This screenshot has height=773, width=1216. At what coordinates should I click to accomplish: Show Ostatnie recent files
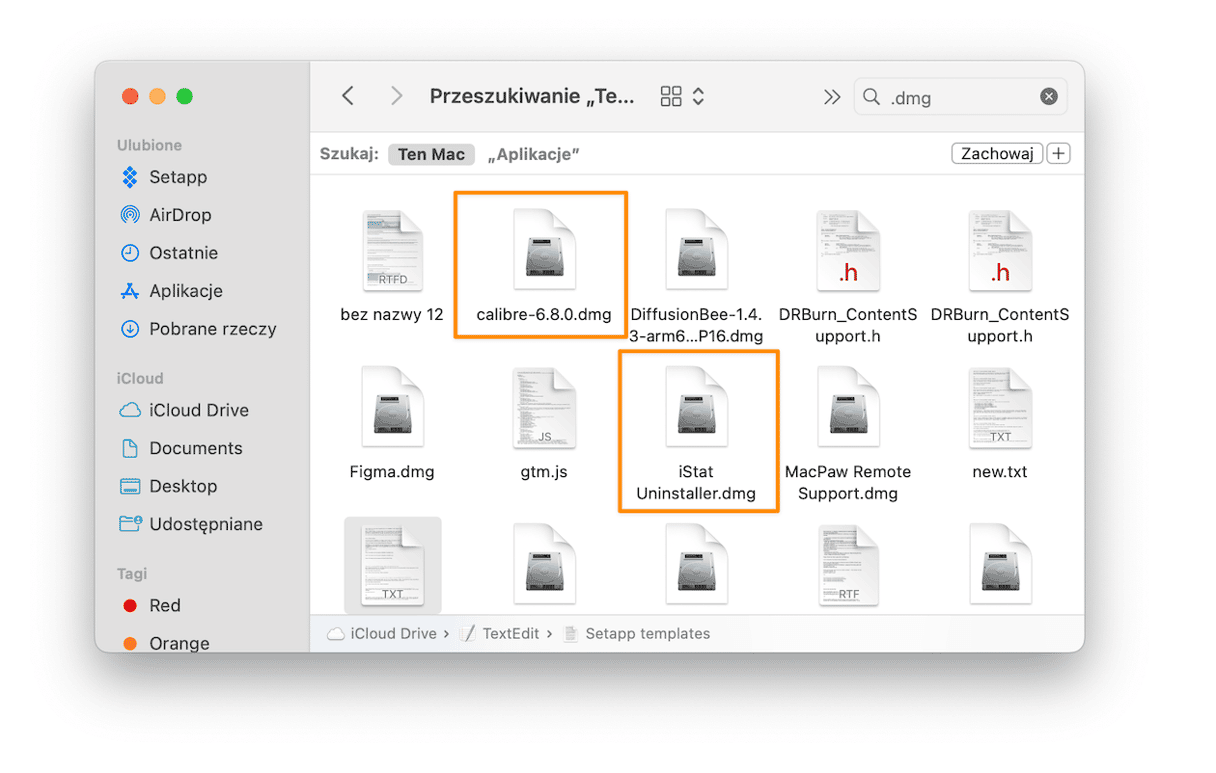[x=168, y=253]
